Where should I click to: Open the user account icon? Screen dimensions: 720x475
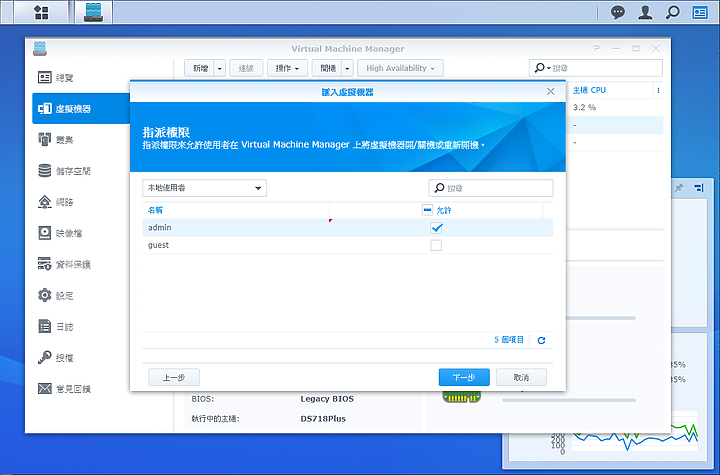point(645,12)
